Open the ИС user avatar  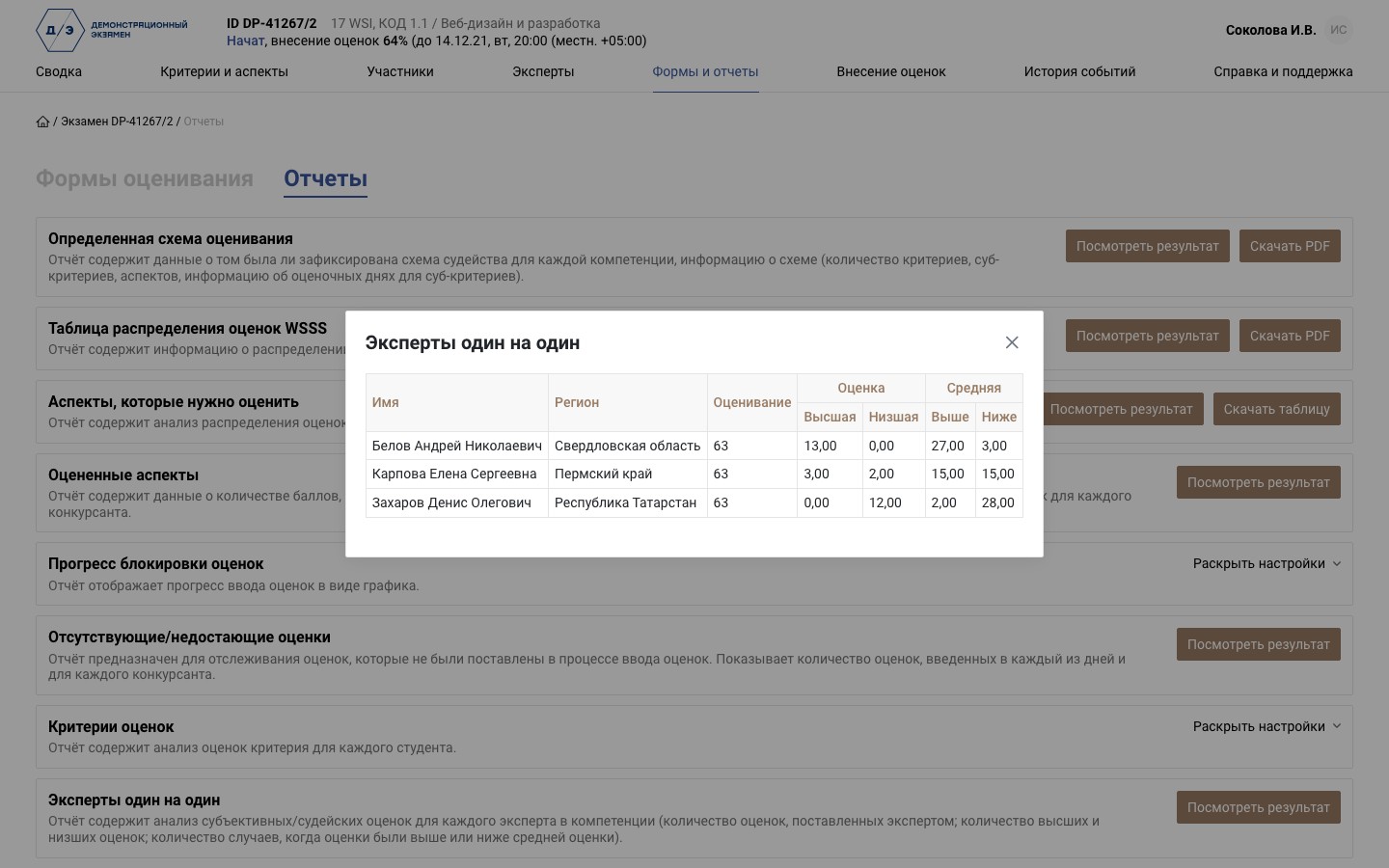1339,30
